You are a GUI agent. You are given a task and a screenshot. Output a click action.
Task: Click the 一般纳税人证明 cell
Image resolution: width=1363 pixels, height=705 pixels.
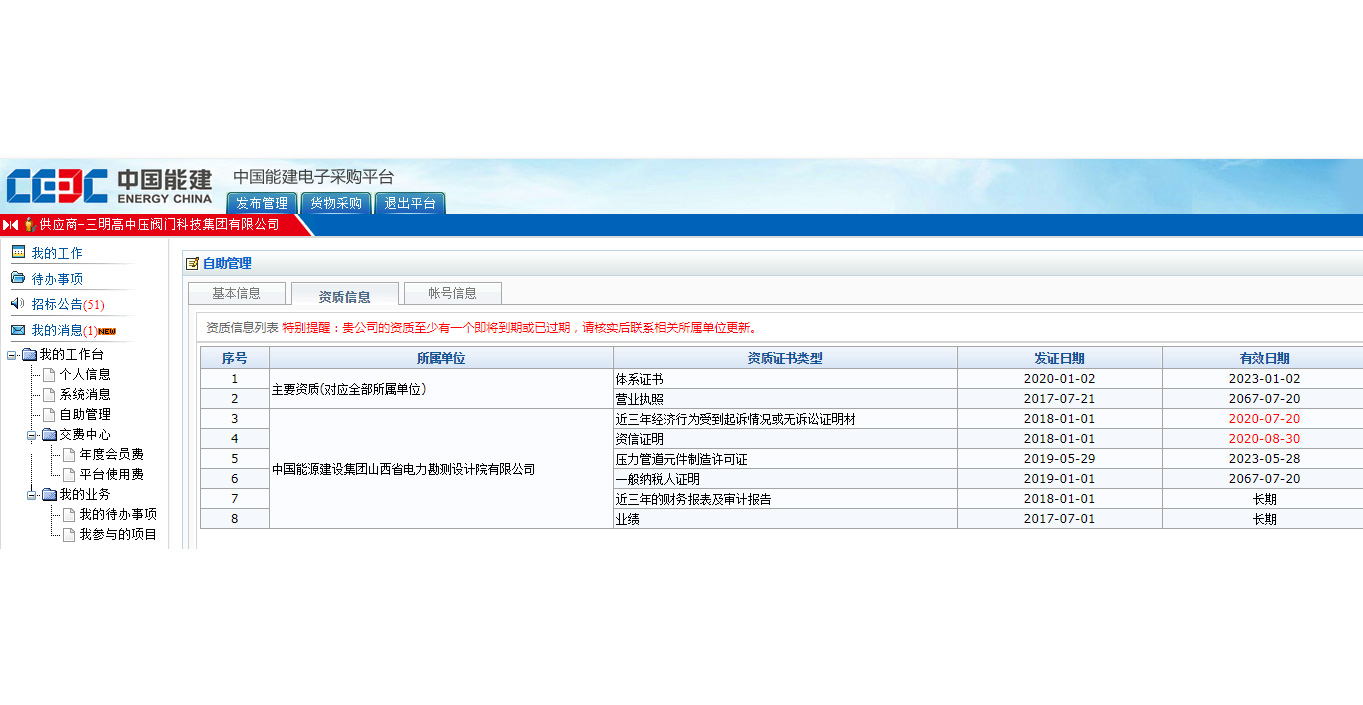(785, 479)
